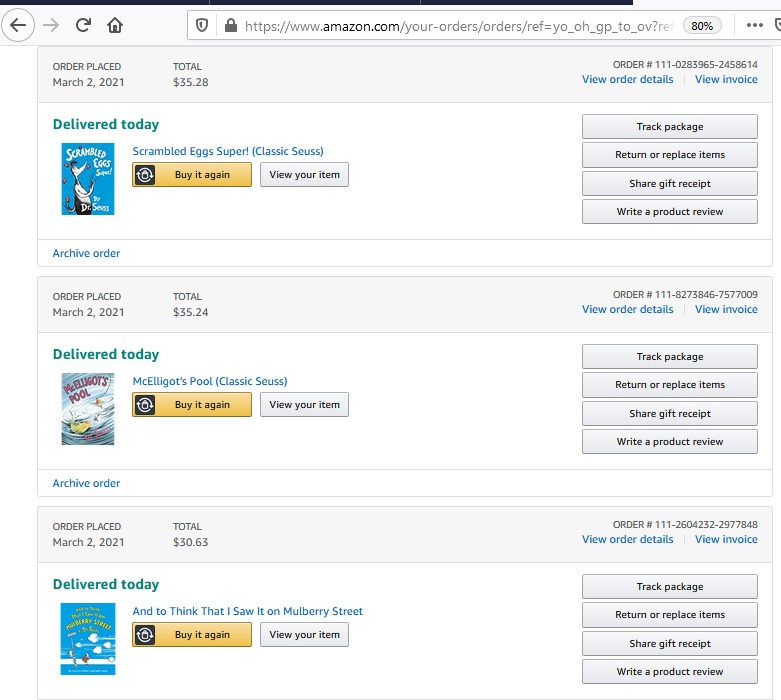
Task: Track package for Mulberry Street order
Action: tap(669, 587)
